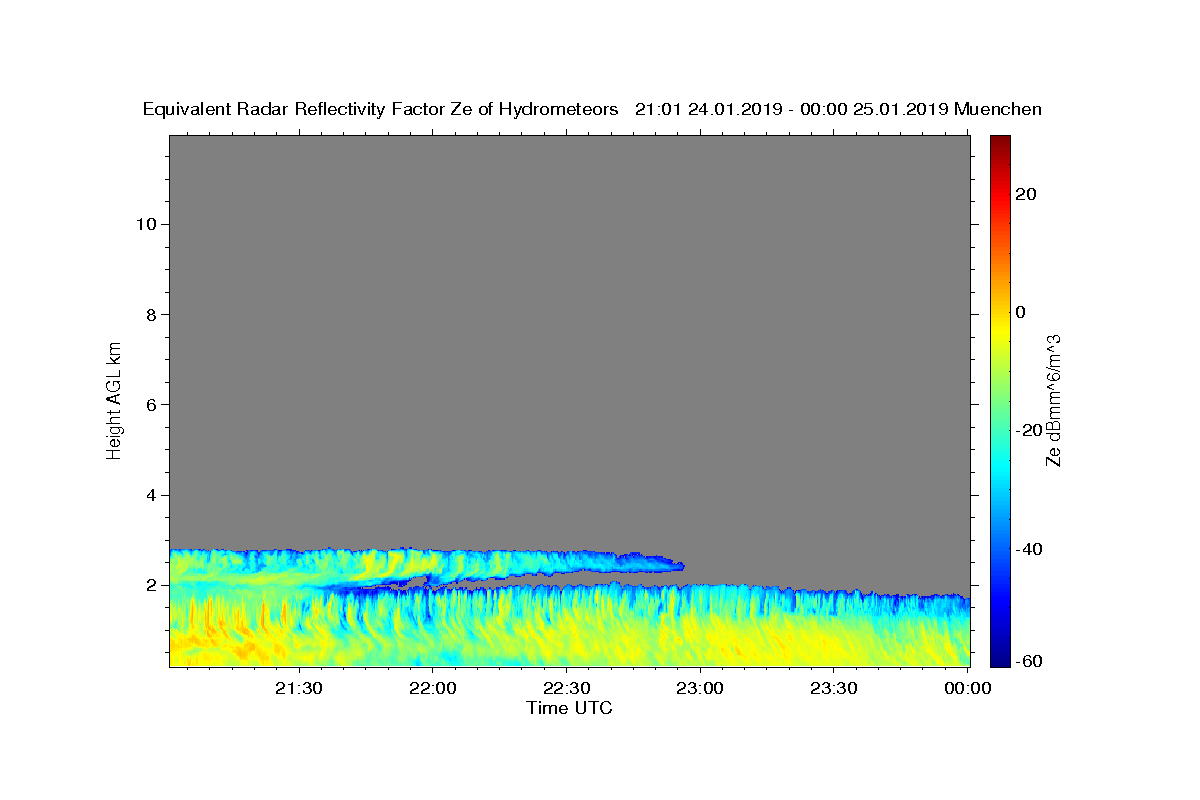This screenshot has height=800, width=1200.
Task: Click the 23:30 time tick label
Action: pos(833,688)
